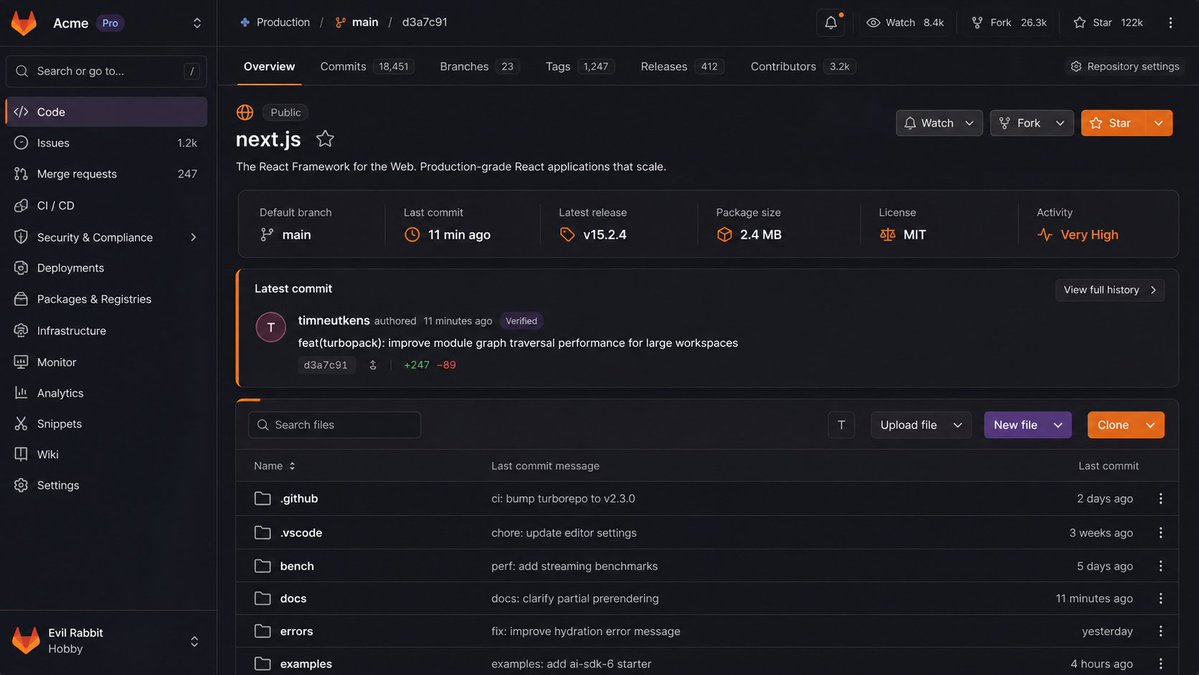
Task: Open Repository settings
Action: point(1124,67)
